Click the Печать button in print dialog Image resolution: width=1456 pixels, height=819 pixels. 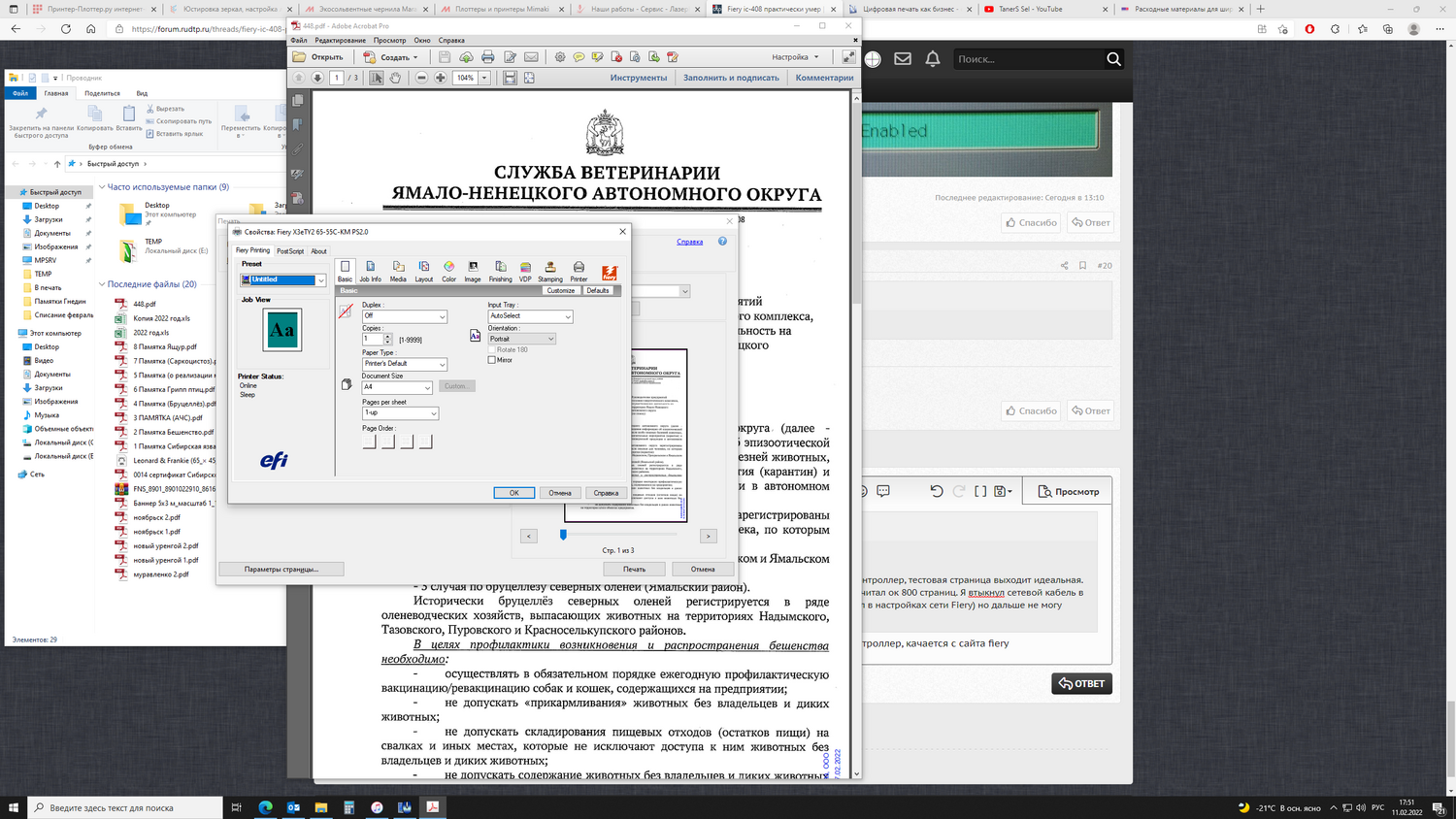point(634,569)
